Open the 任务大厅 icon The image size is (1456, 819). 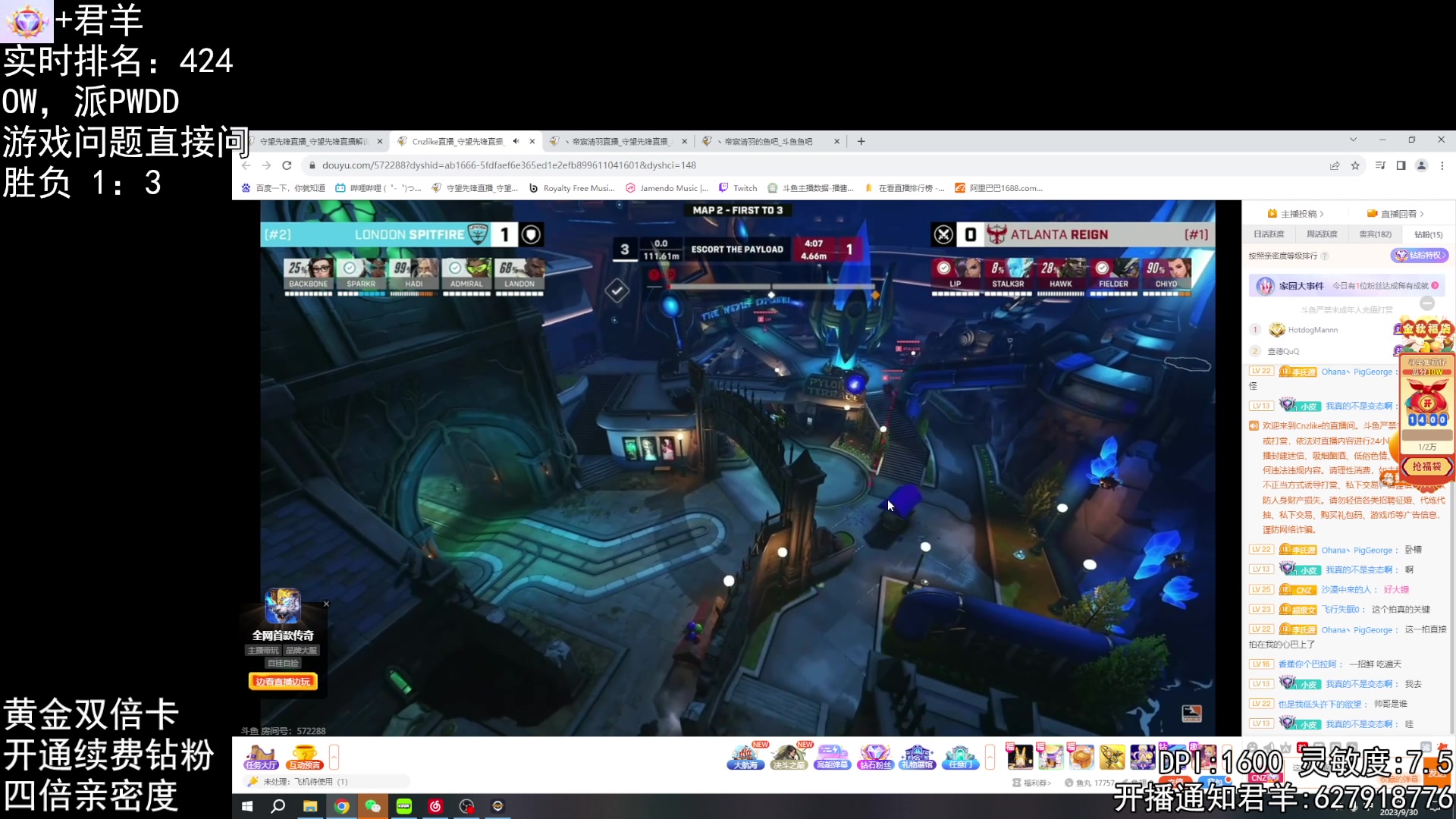pos(262,757)
